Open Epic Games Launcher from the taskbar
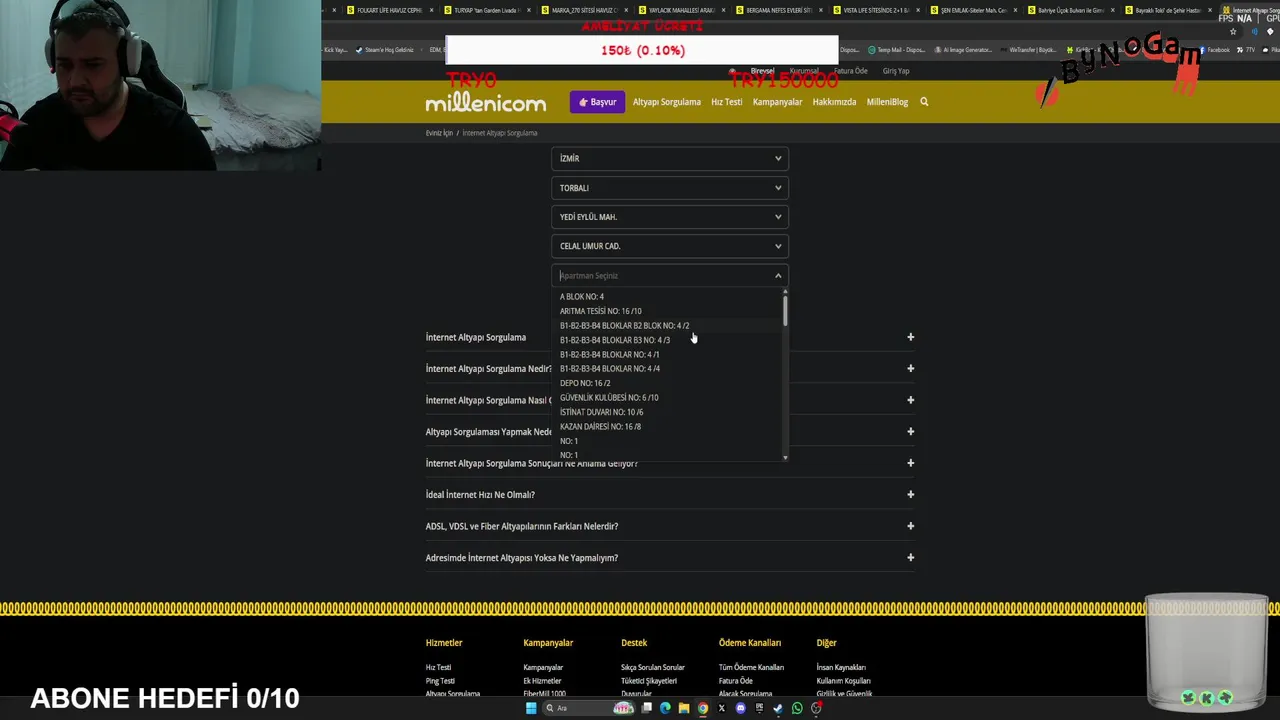Screen dimensions: 1280x720 (x=759, y=708)
